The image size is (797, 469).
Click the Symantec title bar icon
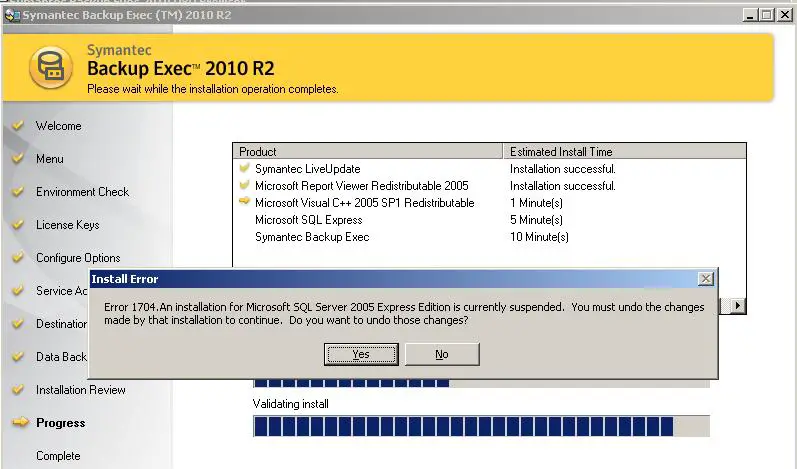tap(12, 15)
